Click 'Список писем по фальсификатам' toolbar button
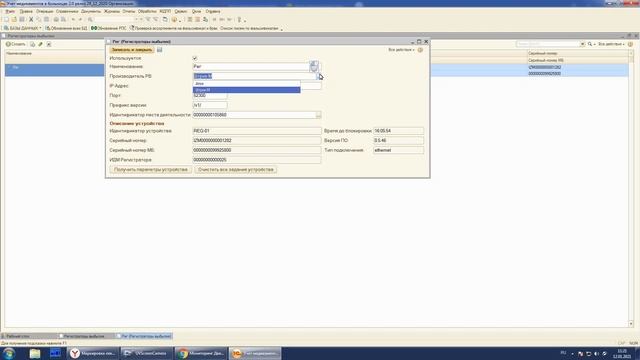Screen dimensions: 640x360 click(249, 29)
